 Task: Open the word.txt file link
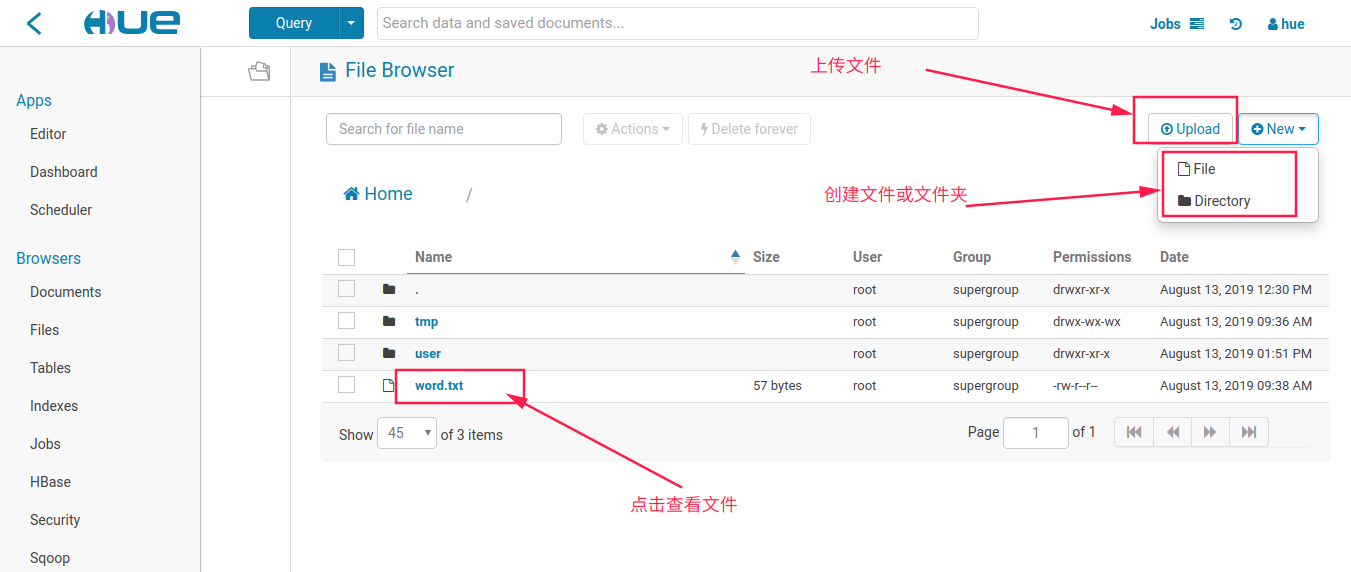pyautogui.click(x=439, y=386)
